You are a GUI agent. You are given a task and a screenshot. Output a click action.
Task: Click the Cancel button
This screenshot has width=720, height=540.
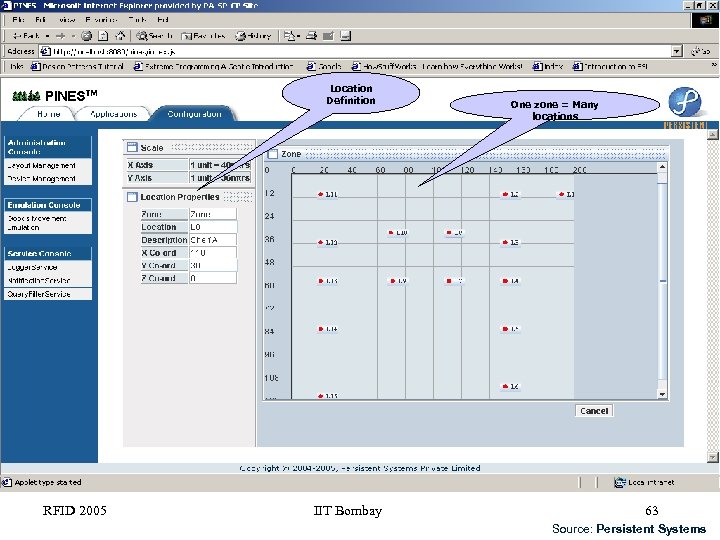594,411
